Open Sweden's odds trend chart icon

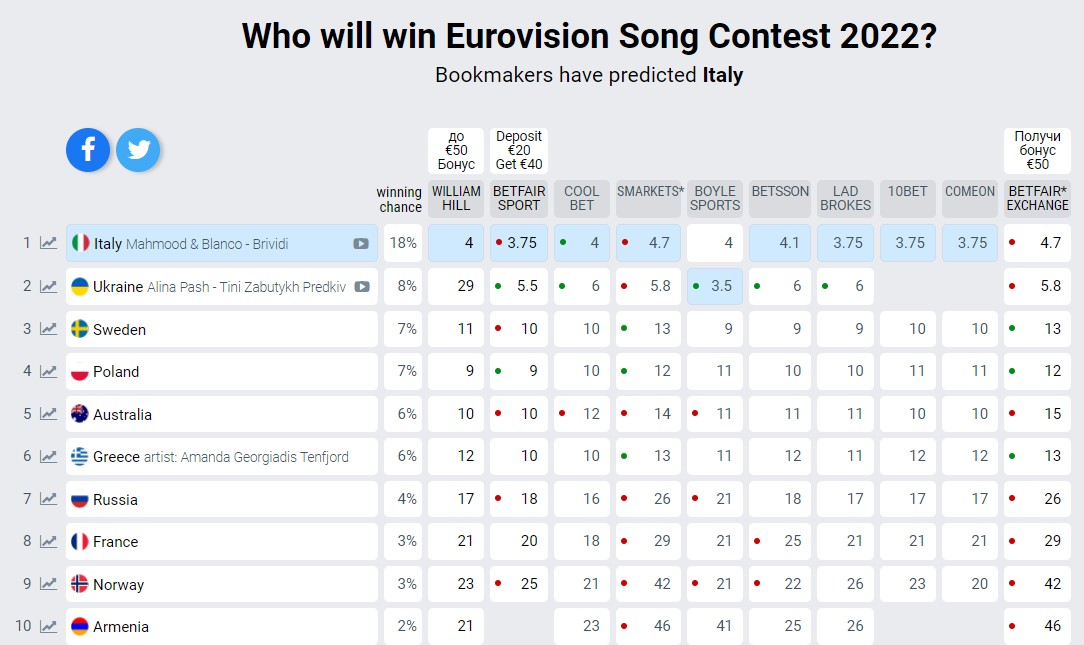tap(48, 329)
